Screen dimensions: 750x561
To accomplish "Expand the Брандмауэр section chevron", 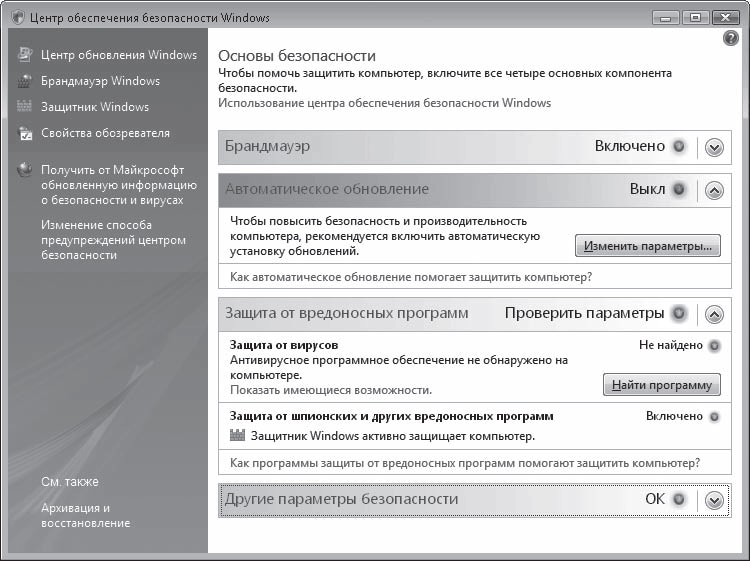I will click(x=713, y=147).
